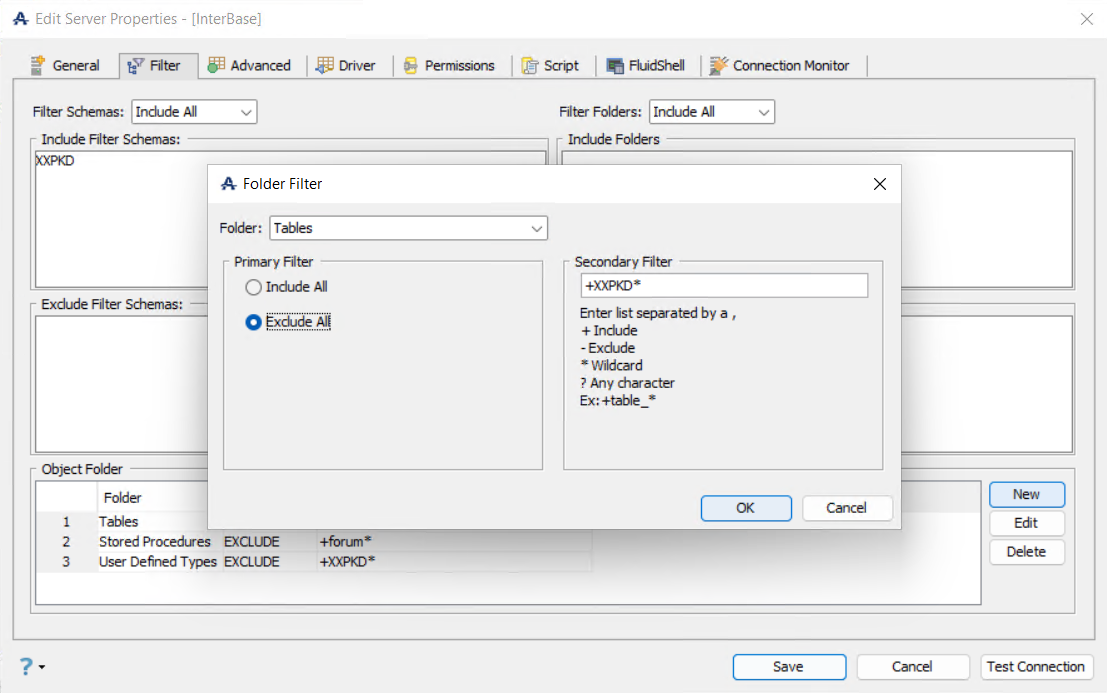Viewport: 1107px width, 693px height.
Task: Click the Script tab icon
Action: pos(530,66)
